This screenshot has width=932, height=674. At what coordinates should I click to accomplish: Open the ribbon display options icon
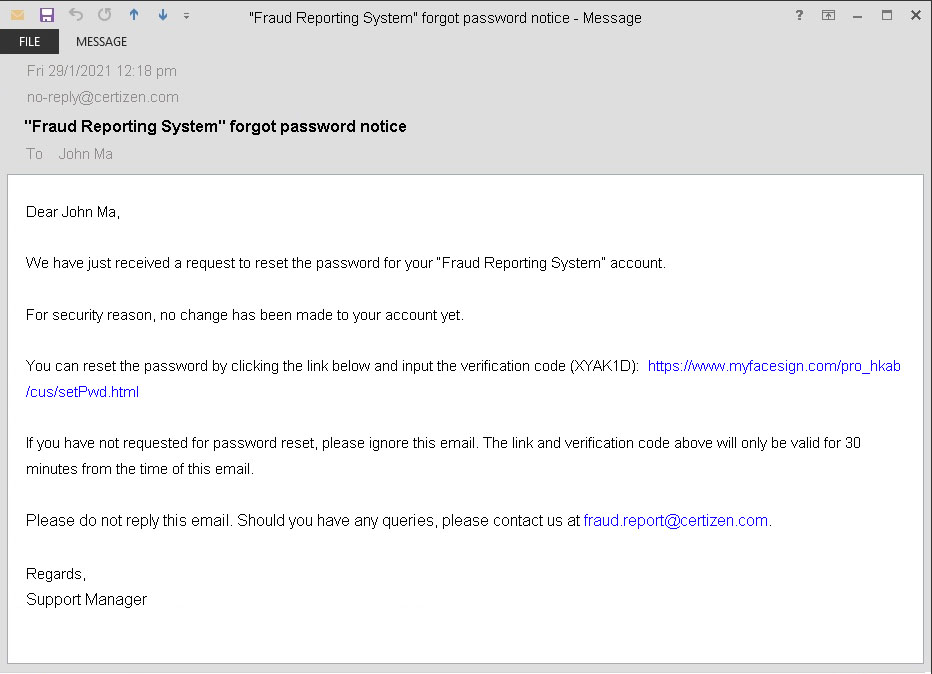click(829, 15)
